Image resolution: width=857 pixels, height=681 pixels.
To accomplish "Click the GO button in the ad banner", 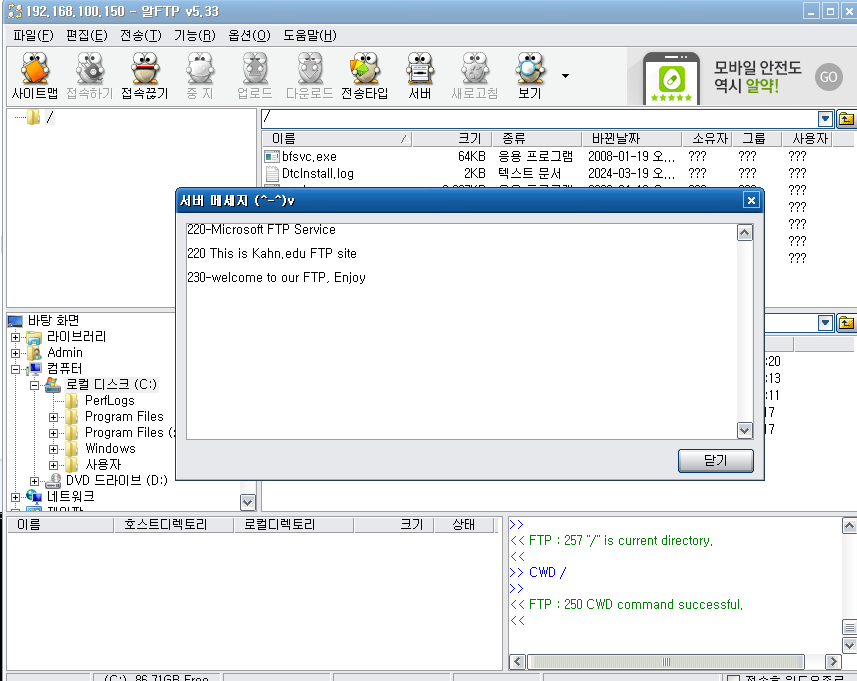I will (x=828, y=77).
